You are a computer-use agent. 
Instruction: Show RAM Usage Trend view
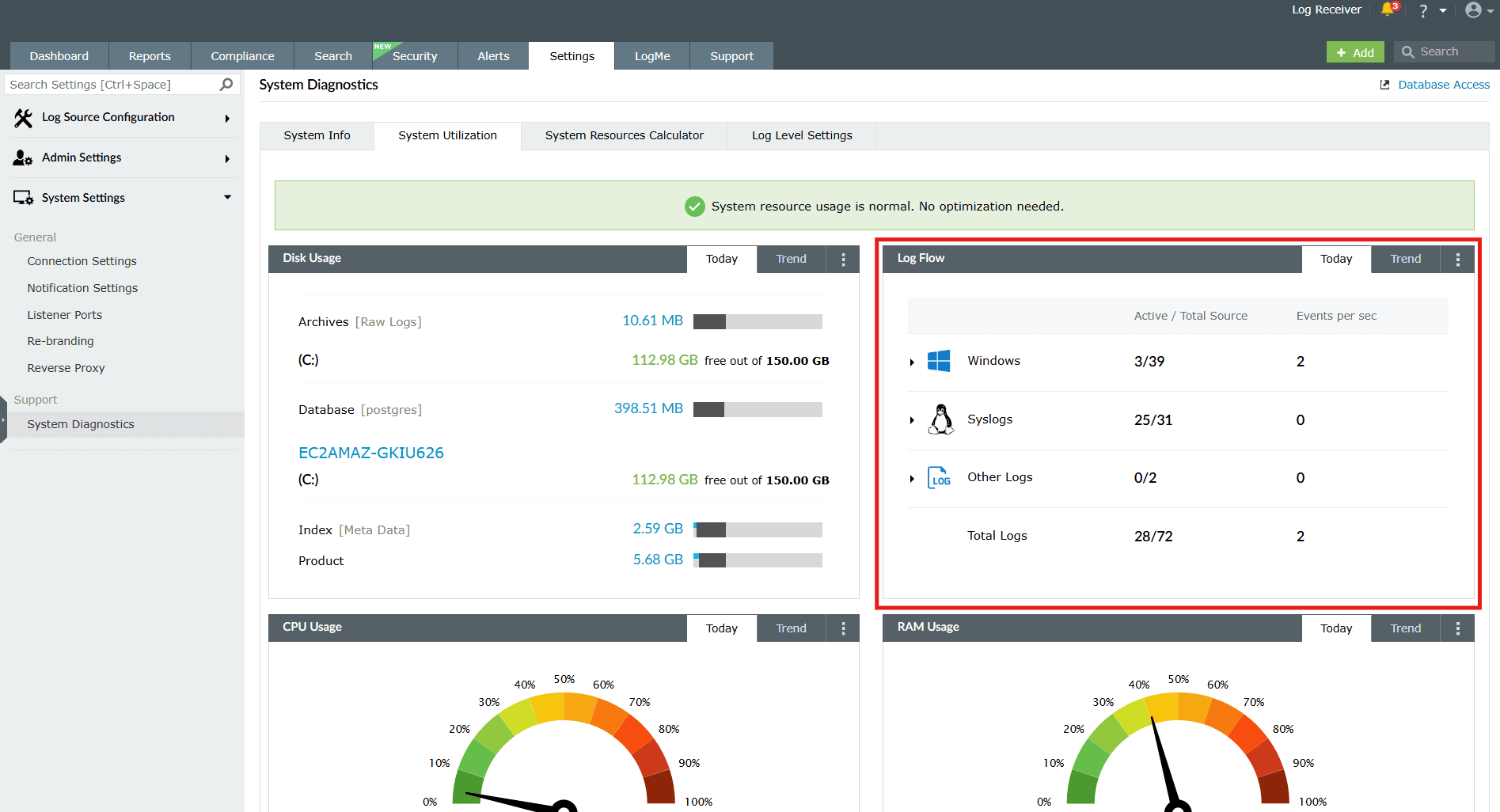point(1405,628)
